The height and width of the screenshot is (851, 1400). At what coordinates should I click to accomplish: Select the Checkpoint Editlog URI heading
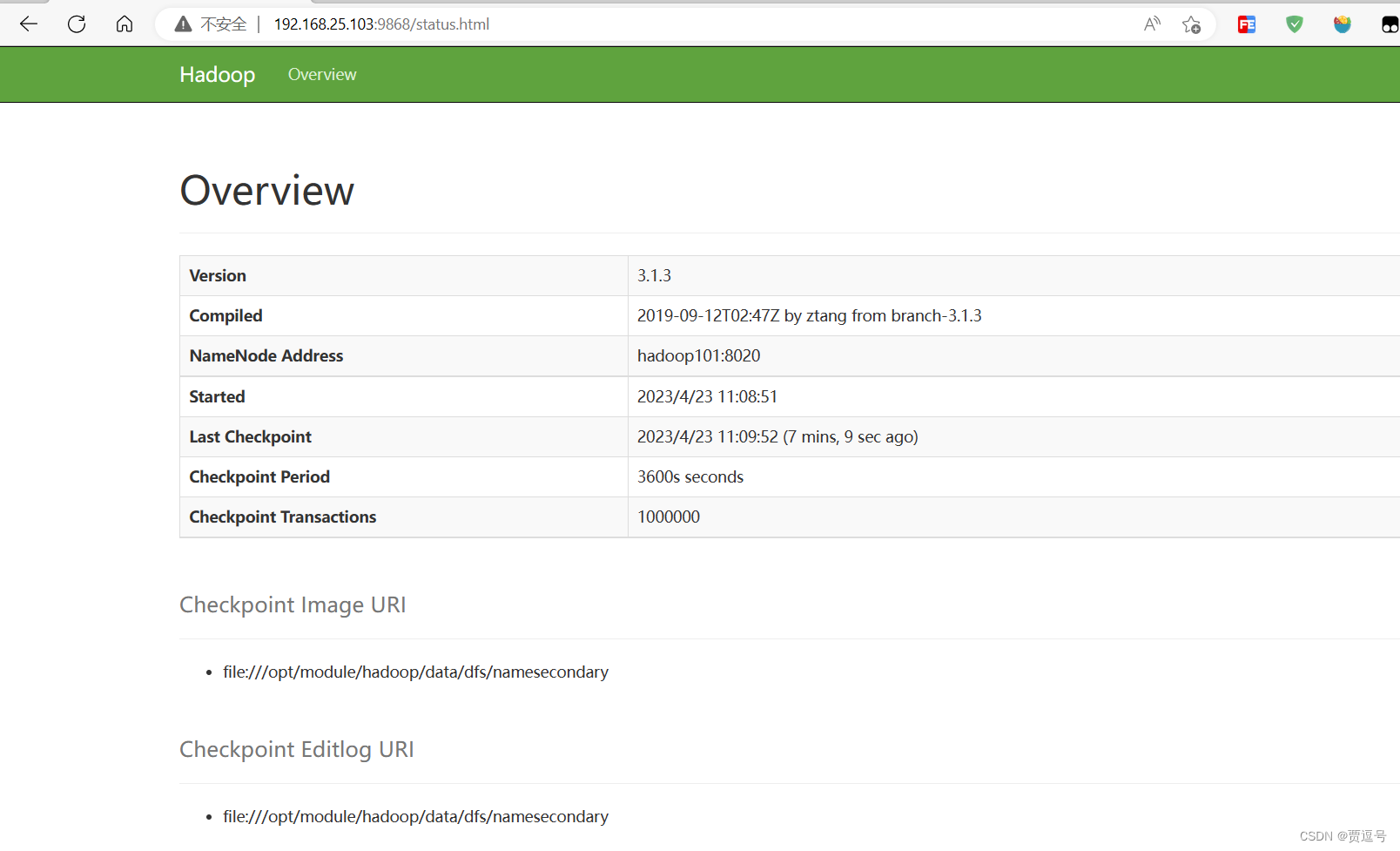[297, 750]
